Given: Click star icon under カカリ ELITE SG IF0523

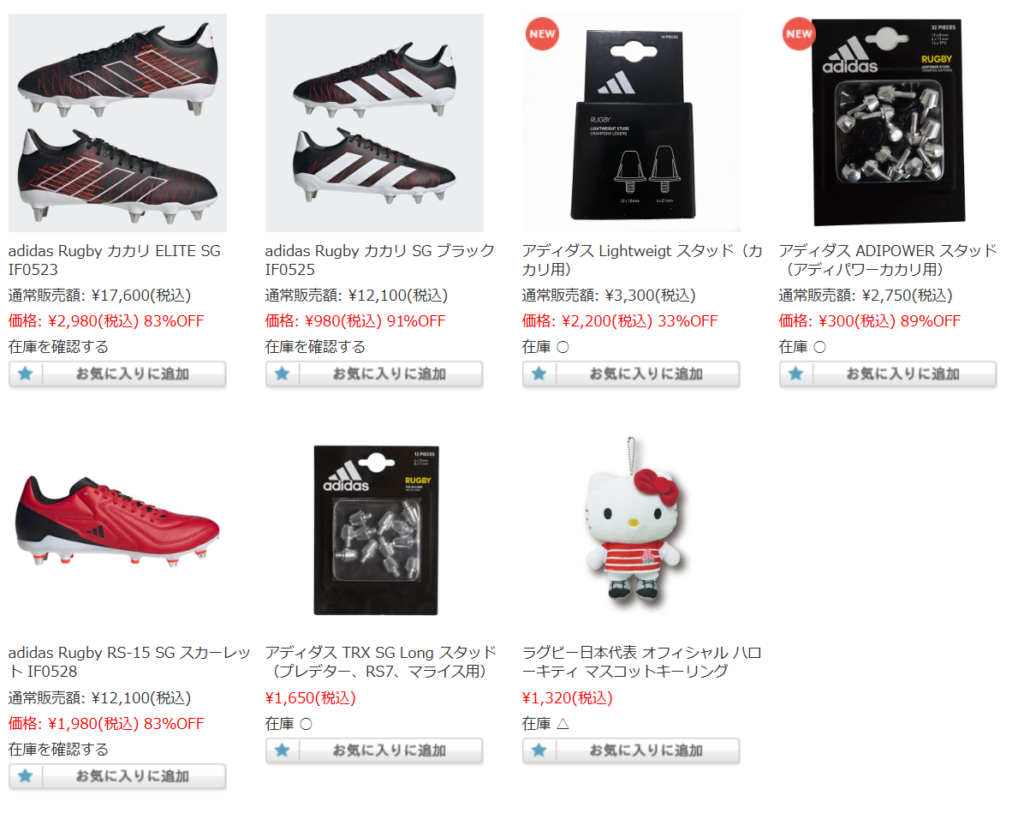Looking at the screenshot, I should click(25, 374).
